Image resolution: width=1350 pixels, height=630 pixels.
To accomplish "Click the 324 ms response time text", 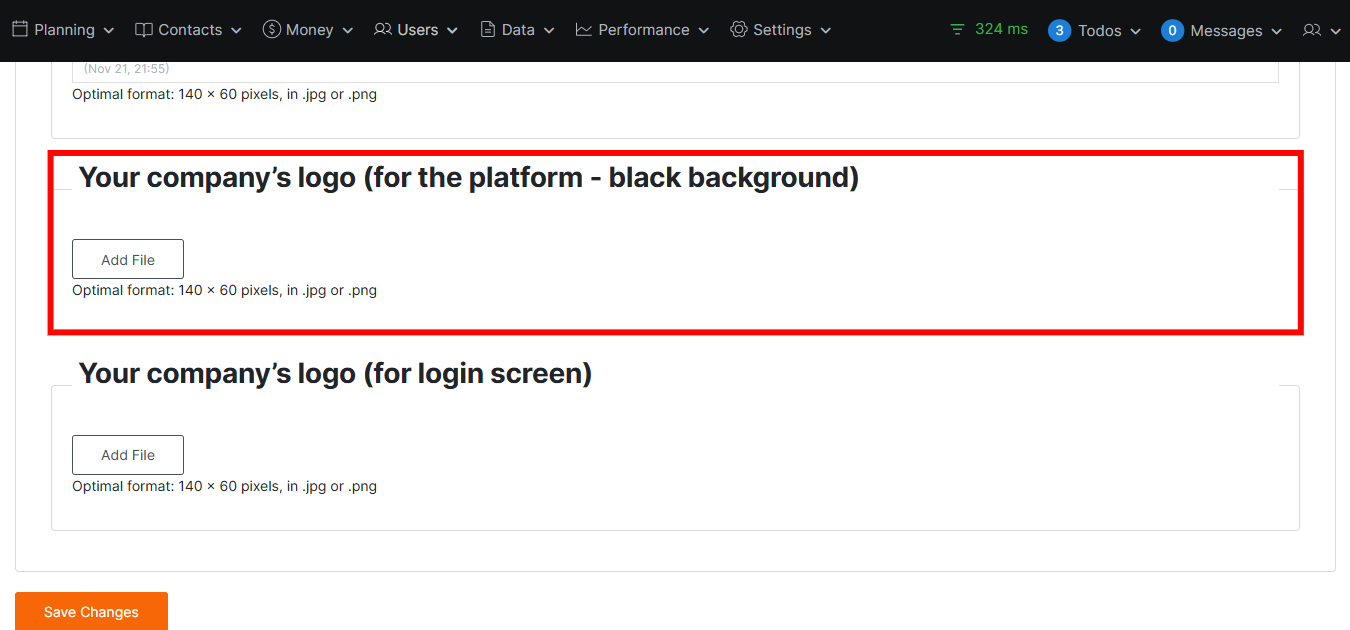I will pos(1001,29).
